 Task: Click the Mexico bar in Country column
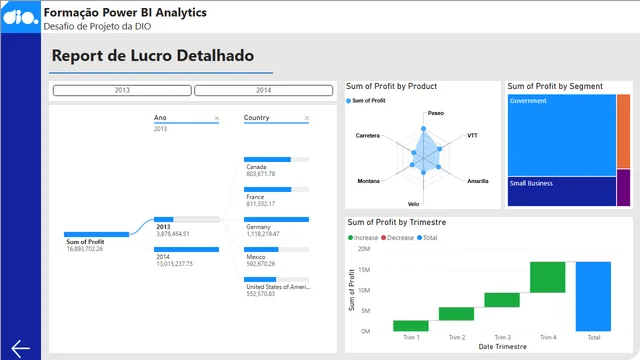276,249
